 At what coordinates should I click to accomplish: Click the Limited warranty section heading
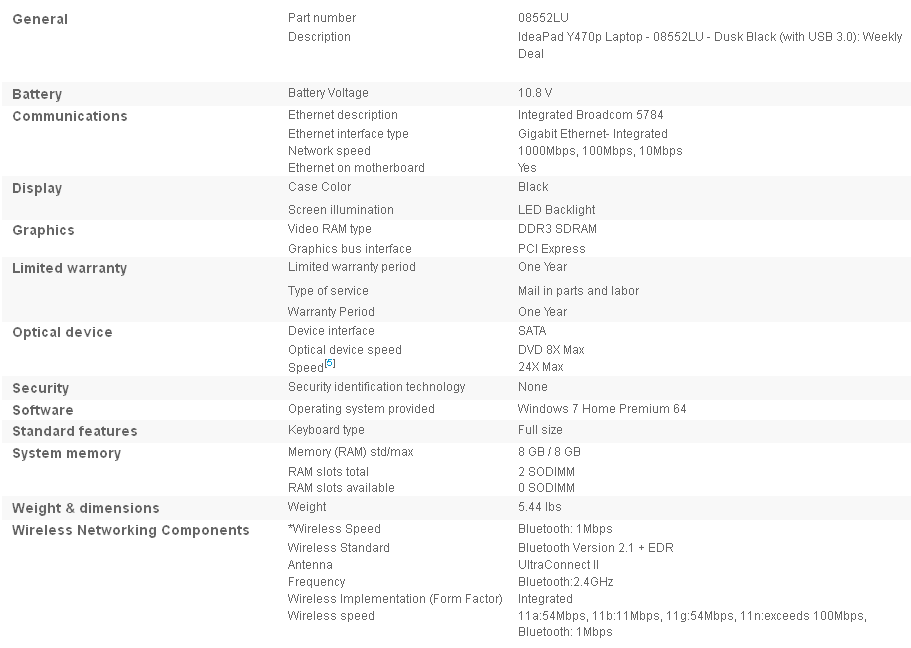pyautogui.click(x=69, y=268)
